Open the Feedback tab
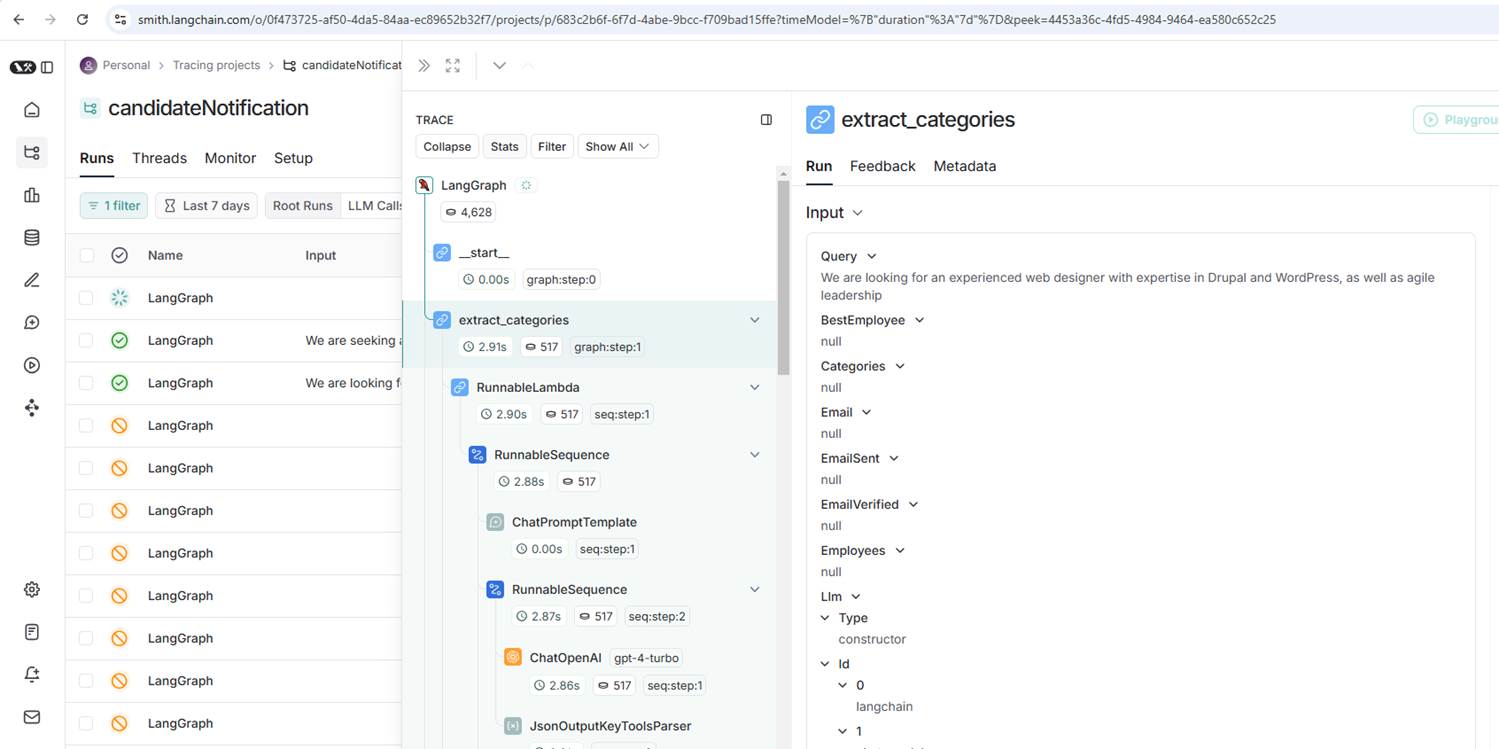This screenshot has width=1499, height=749. [x=882, y=166]
